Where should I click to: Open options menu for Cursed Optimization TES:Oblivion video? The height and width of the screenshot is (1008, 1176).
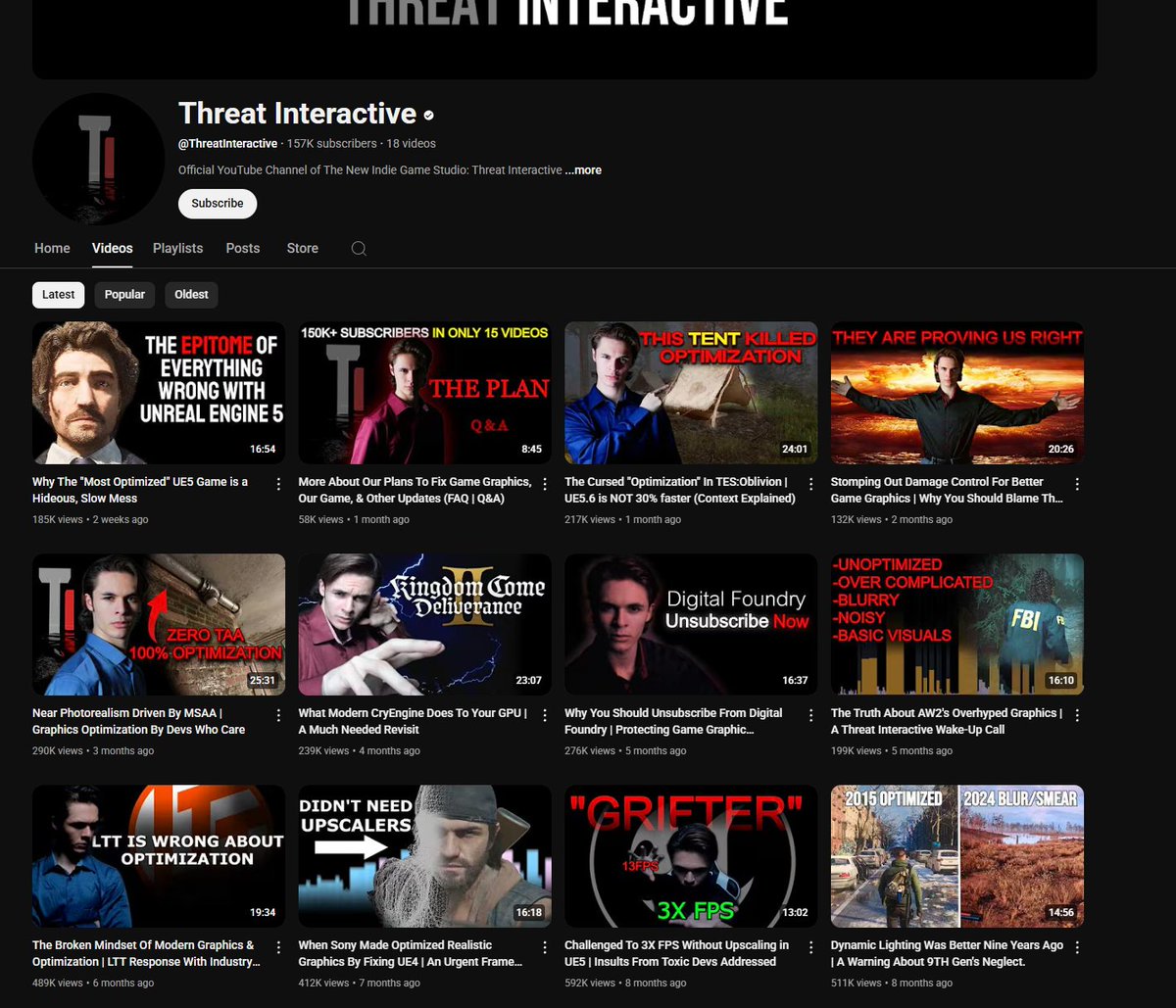coord(811,484)
